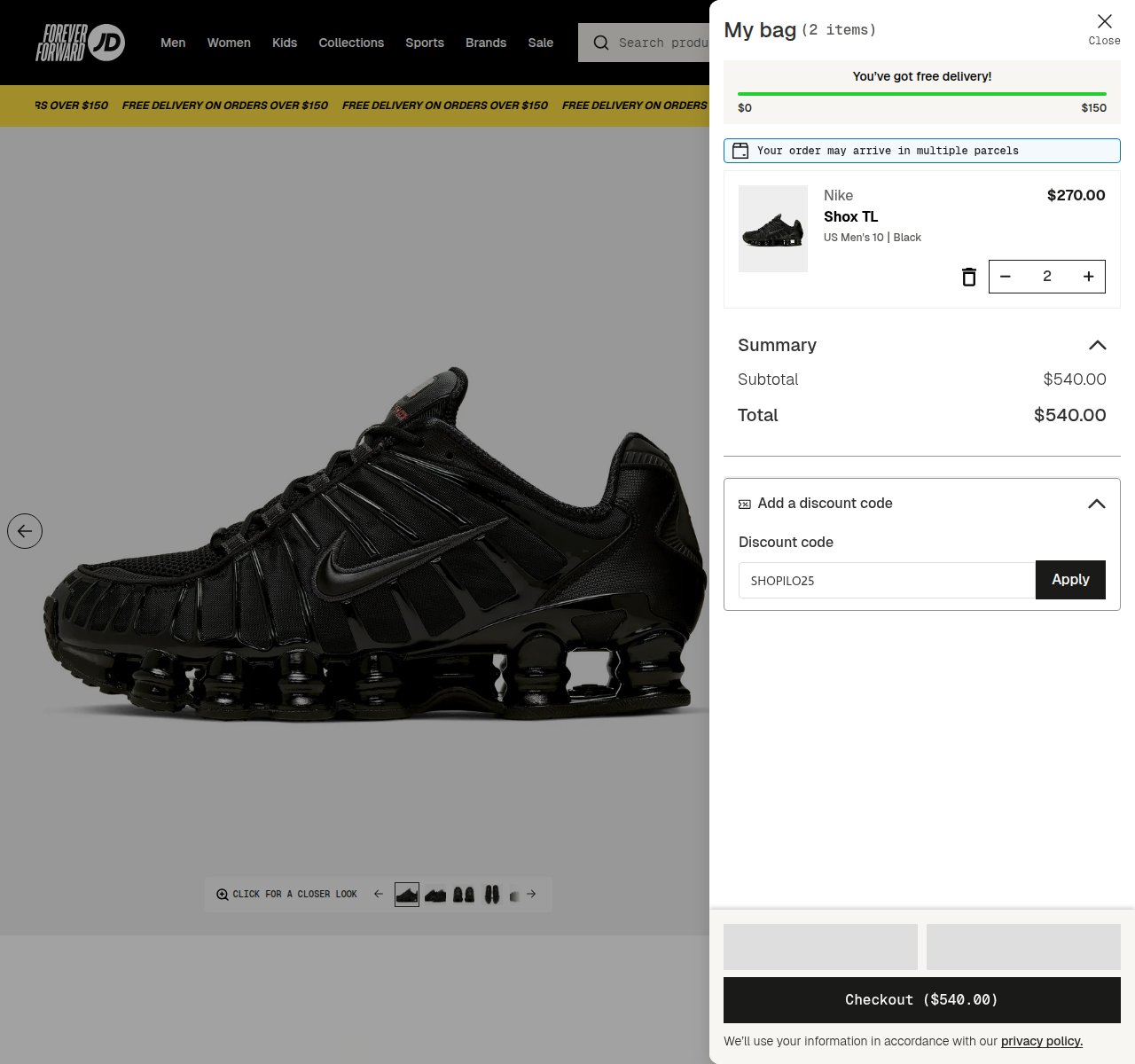Go to previous product image arrow
The width and height of the screenshot is (1135, 1064).
coord(25,531)
